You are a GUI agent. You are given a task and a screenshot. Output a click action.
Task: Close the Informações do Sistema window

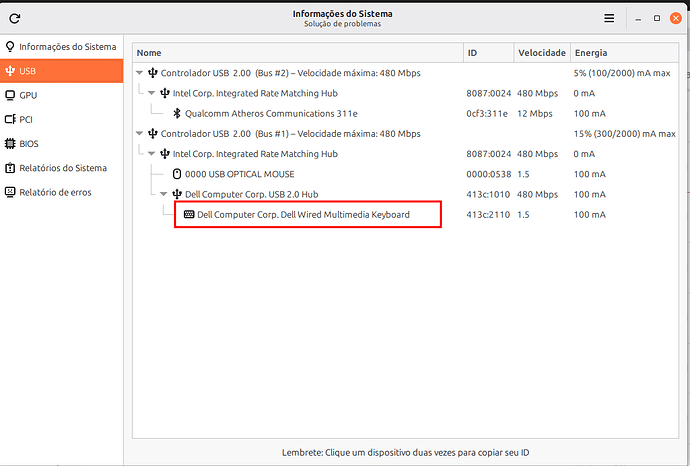click(676, 18)
